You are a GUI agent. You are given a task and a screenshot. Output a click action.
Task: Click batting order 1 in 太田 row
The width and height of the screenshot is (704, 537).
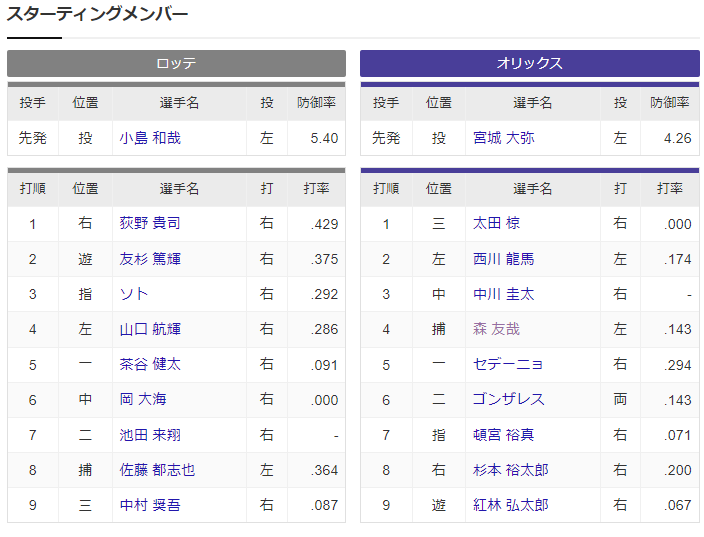click(x=386, y=224)
